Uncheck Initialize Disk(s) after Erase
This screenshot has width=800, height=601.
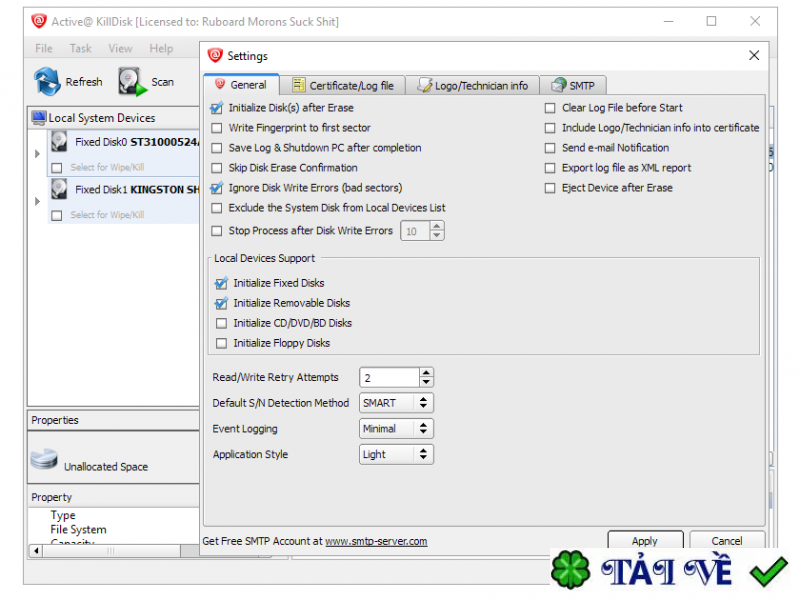tap(218, 108)
